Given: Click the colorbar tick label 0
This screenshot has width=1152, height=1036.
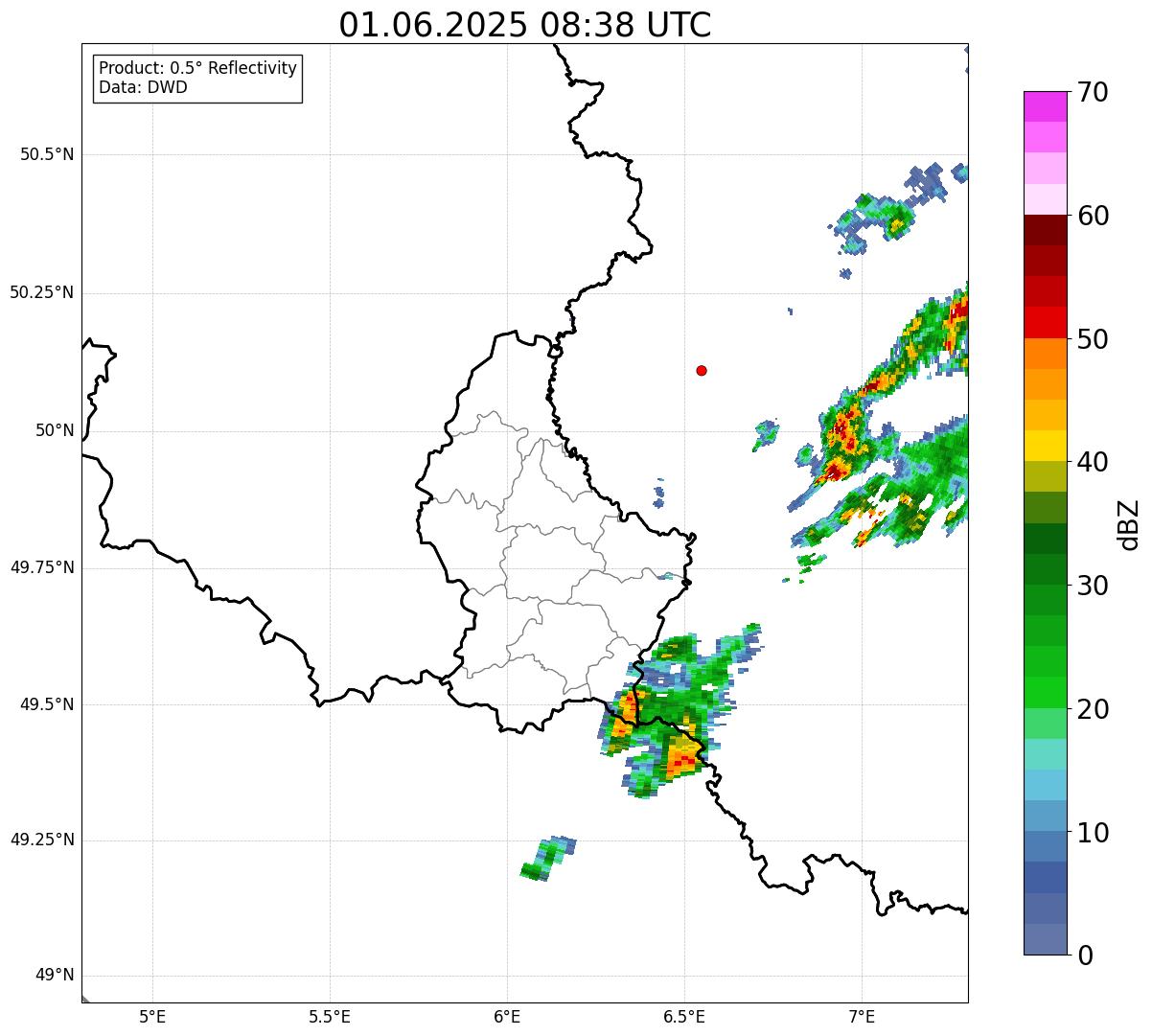Looking at the screenshot, I should click(x=1085, y=955).
